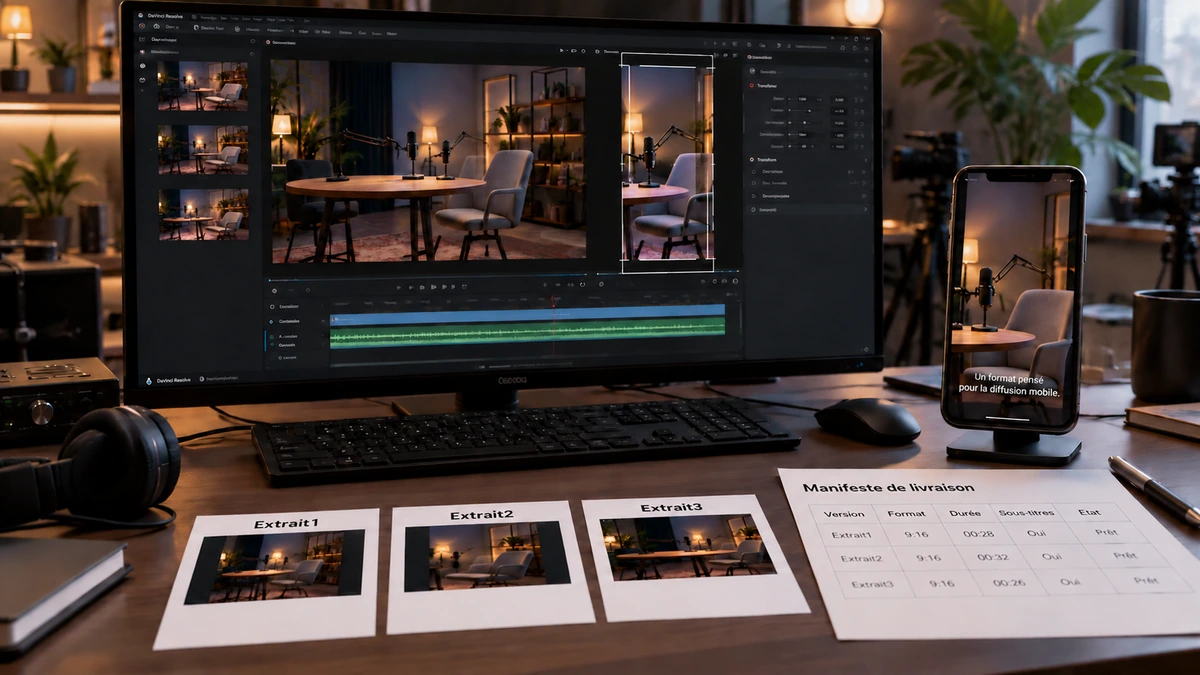The height and width of the screenshot is (675, 1200).
Task: Click the red playhead marker on the timeline
Action: (553, 300)
